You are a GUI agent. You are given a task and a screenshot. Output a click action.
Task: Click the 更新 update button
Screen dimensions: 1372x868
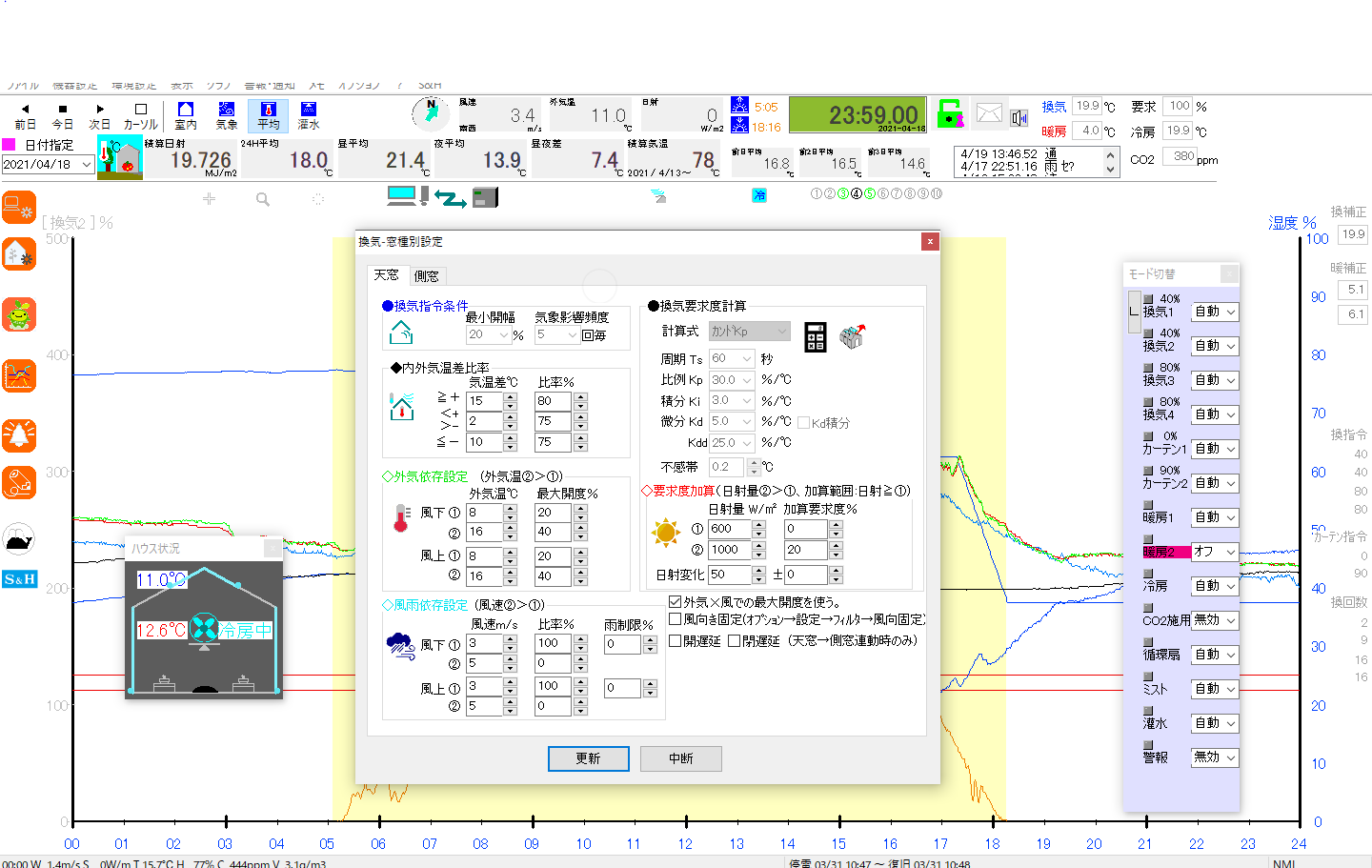[588, 758]
